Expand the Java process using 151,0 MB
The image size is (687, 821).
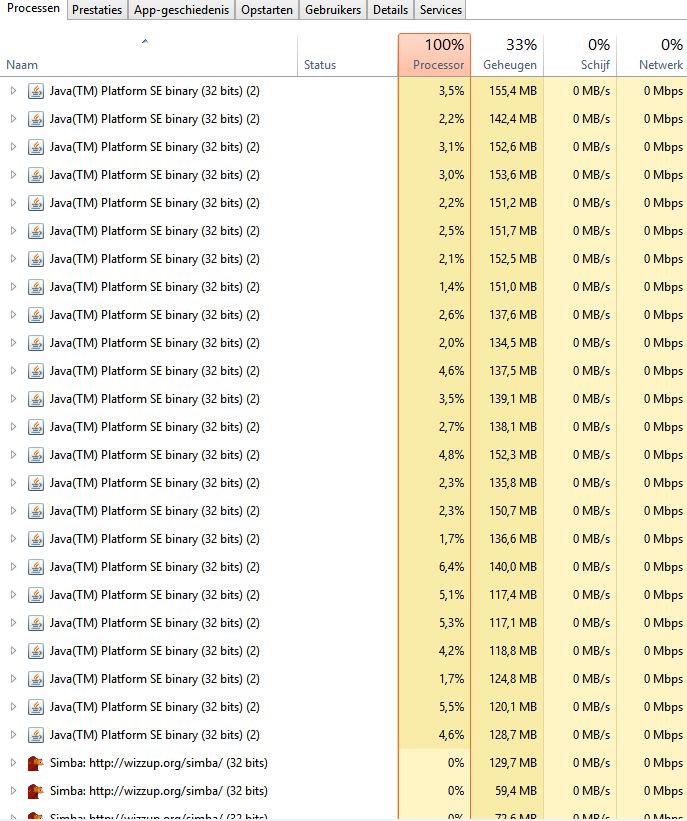pos(14,287)
